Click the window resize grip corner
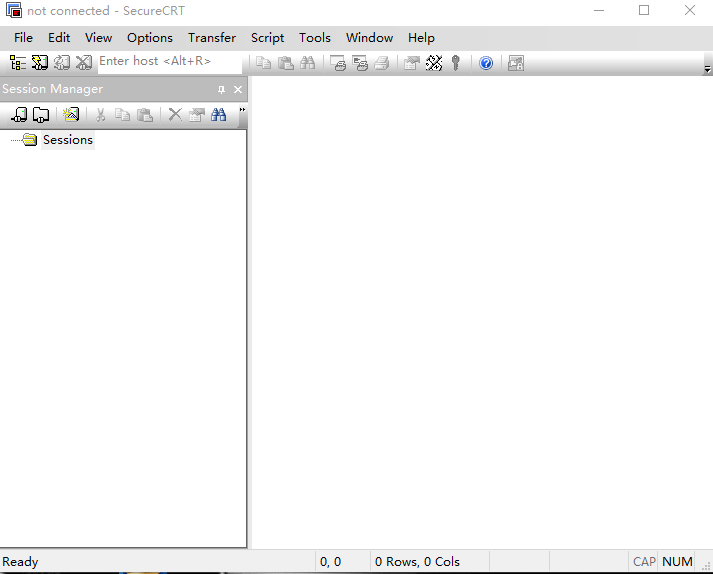 (706, 566)
